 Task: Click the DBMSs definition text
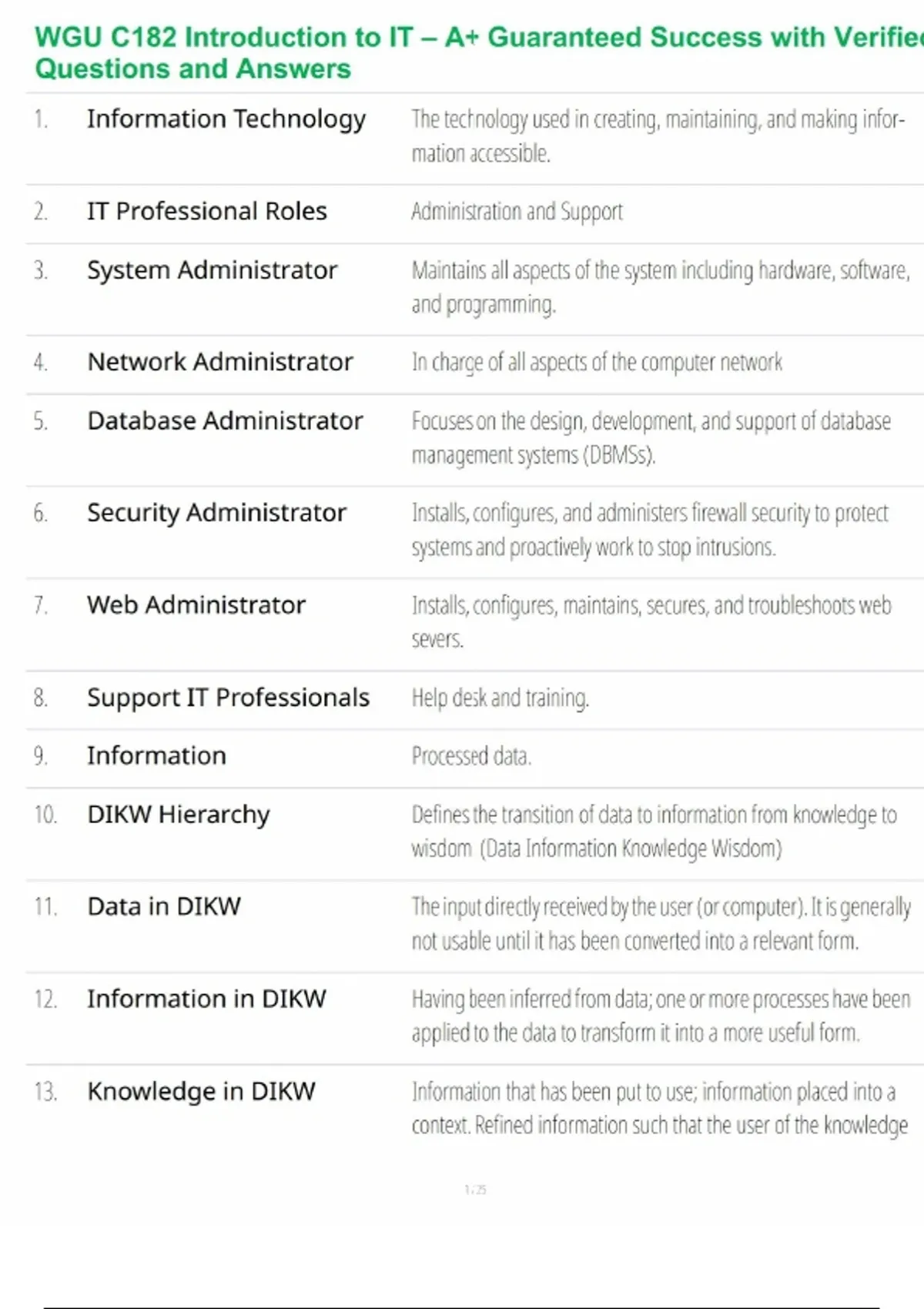coord(651,437)
